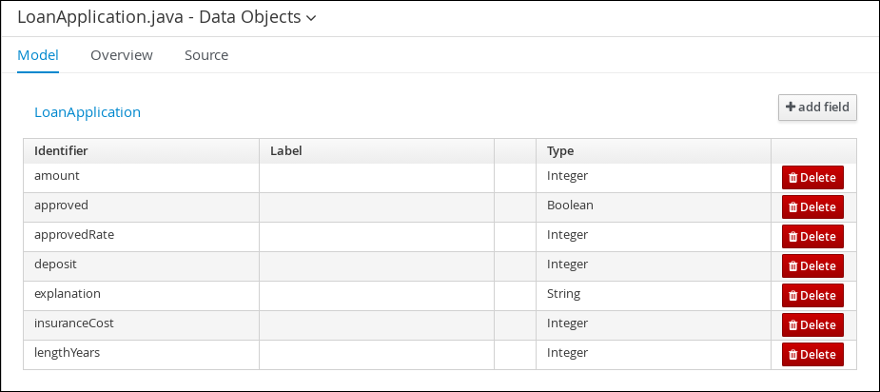The height and width of the screenshot is (392, 880).
Task: Delete the approved field
Action: (x=813, y=207)
